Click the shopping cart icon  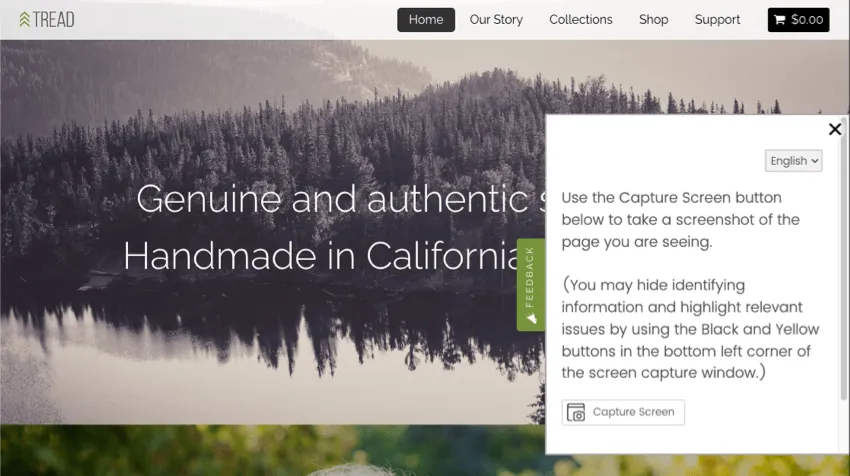point(780,20)
